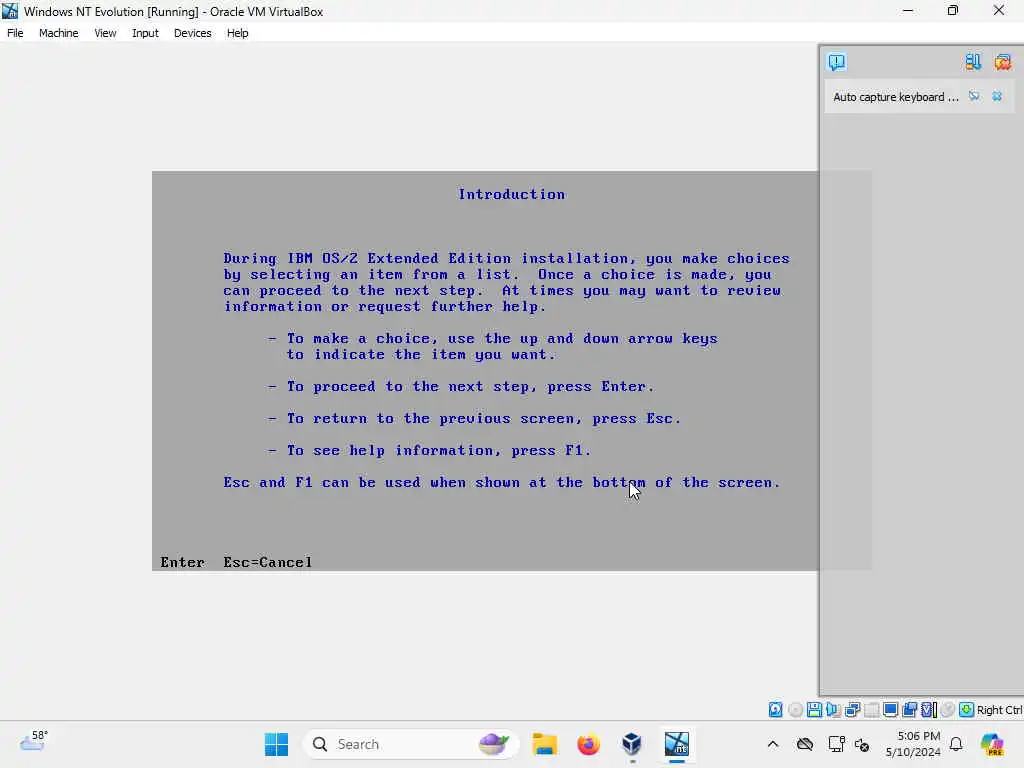The width and height of the screenshot is (1024, 768).
Task: Click the cloud sync tray icon
Action: coord(805,744)
